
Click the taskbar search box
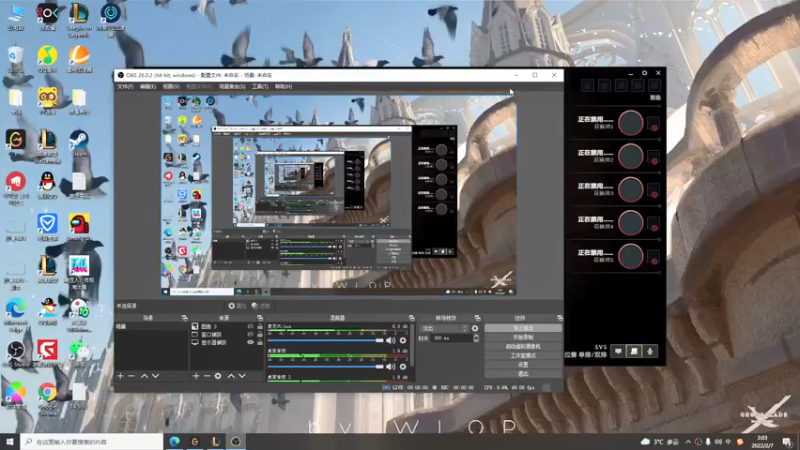(x=92, y=441)
